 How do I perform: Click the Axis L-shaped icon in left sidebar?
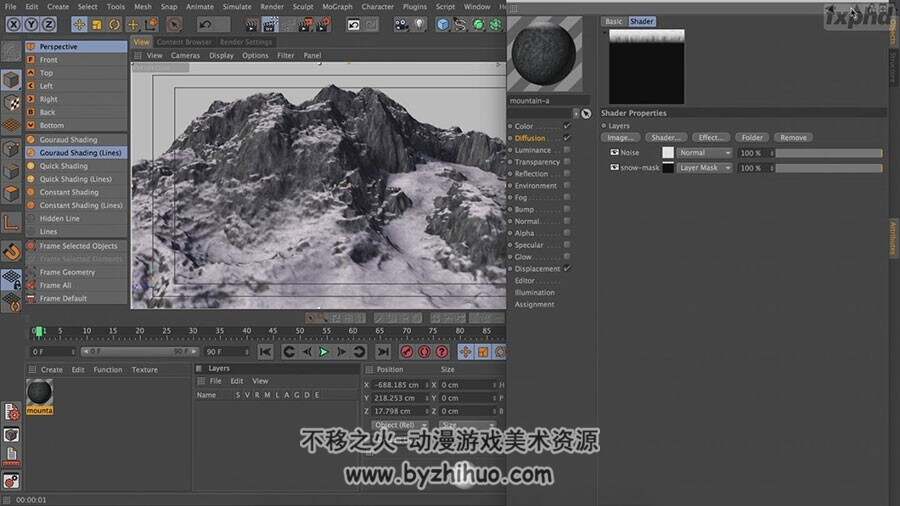pyautogui.click(x=11, y=223)
